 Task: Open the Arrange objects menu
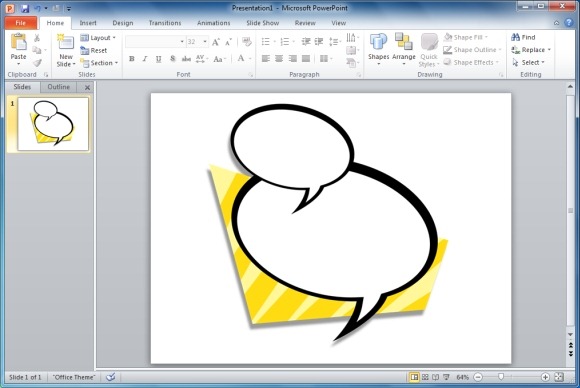pos(404,50)
